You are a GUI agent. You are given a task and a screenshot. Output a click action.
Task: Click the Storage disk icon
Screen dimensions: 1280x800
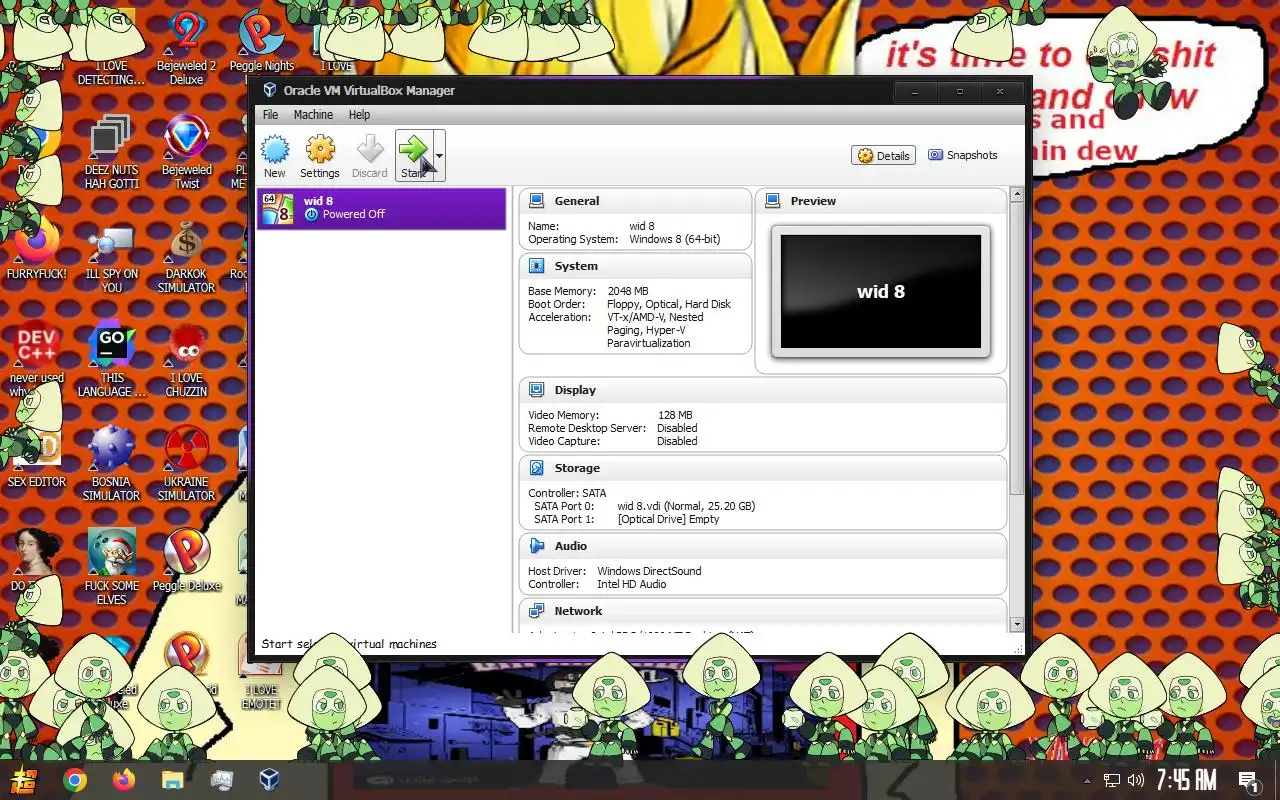(537, 468)
